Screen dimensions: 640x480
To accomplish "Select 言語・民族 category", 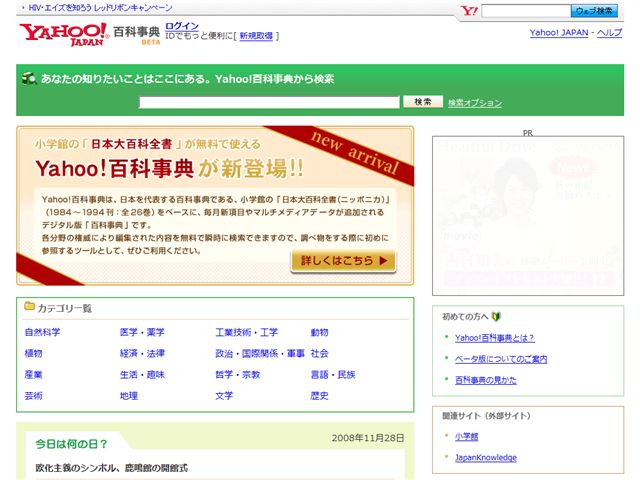I will (333, 375).
